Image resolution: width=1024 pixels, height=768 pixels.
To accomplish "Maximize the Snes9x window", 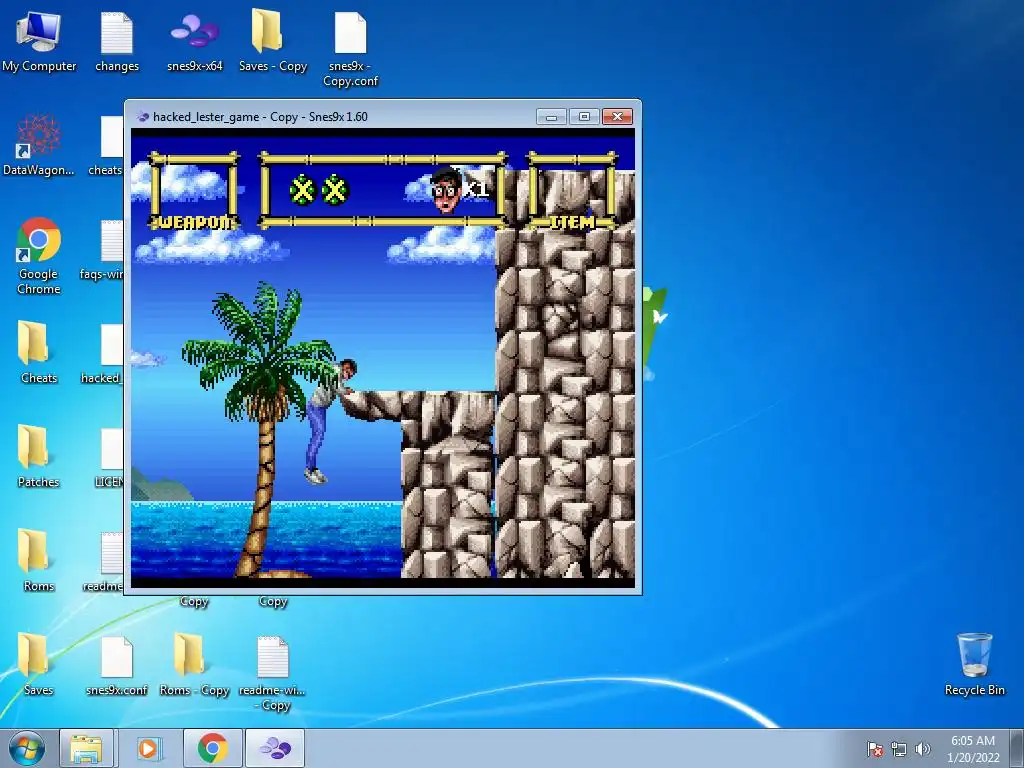I will (584, 117).
